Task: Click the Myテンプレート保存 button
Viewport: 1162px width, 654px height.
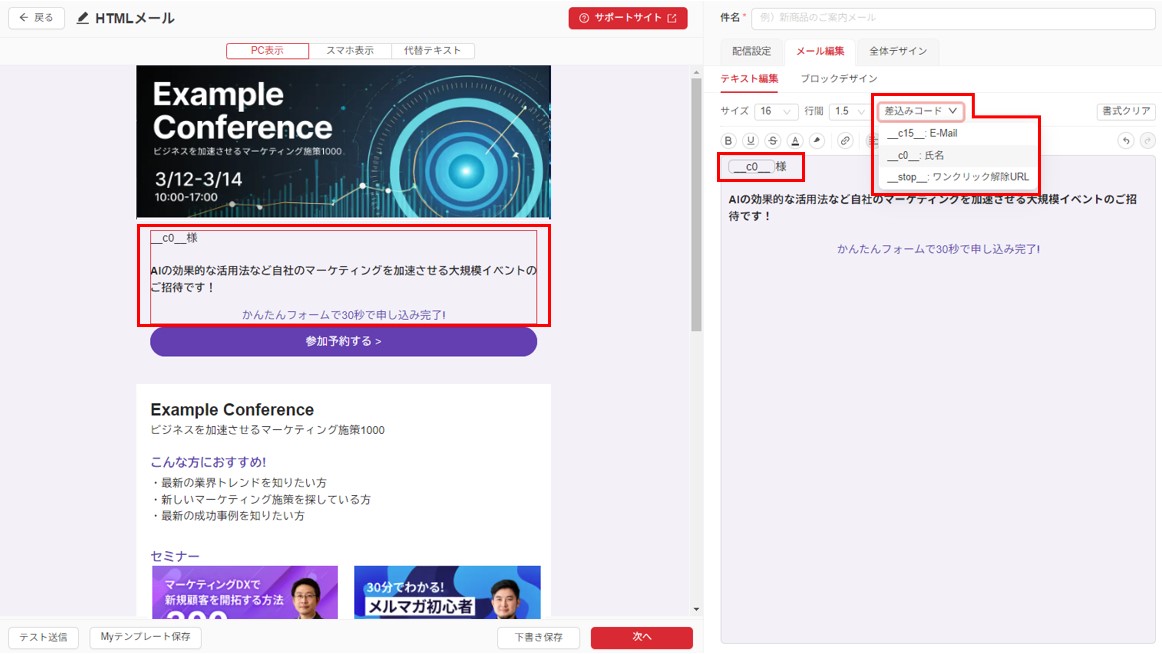Action: tap(145, 637)
